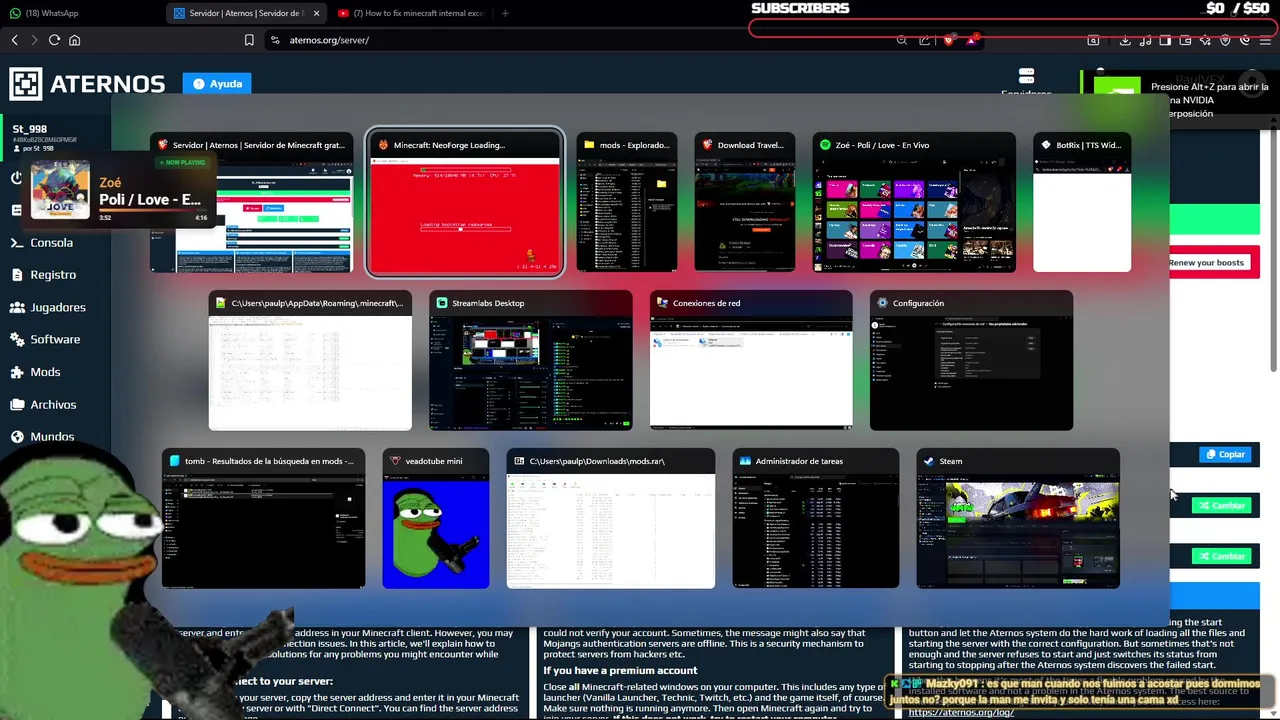Screen dimensions: 1280x720
Task: Switch to the Servidor Aternos window thumbnail
Action: [x=252, y=203]
